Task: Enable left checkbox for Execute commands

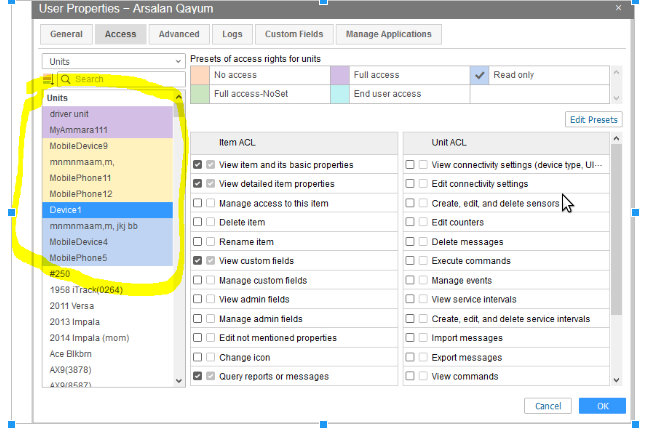Action: click(410, 261)
